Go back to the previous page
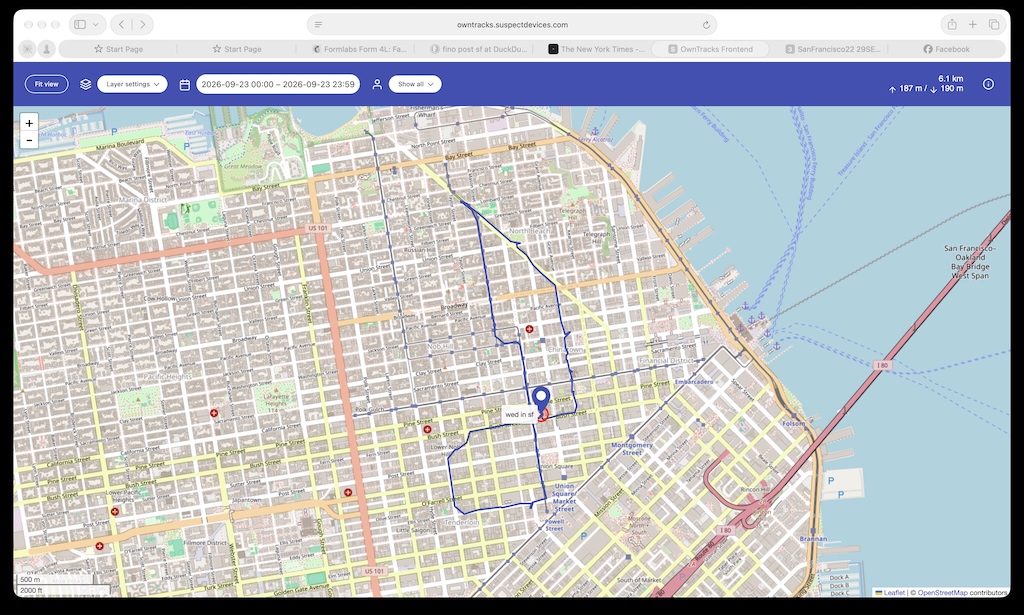The width and height of the screenshot is (1024, 615). point(121,25)
